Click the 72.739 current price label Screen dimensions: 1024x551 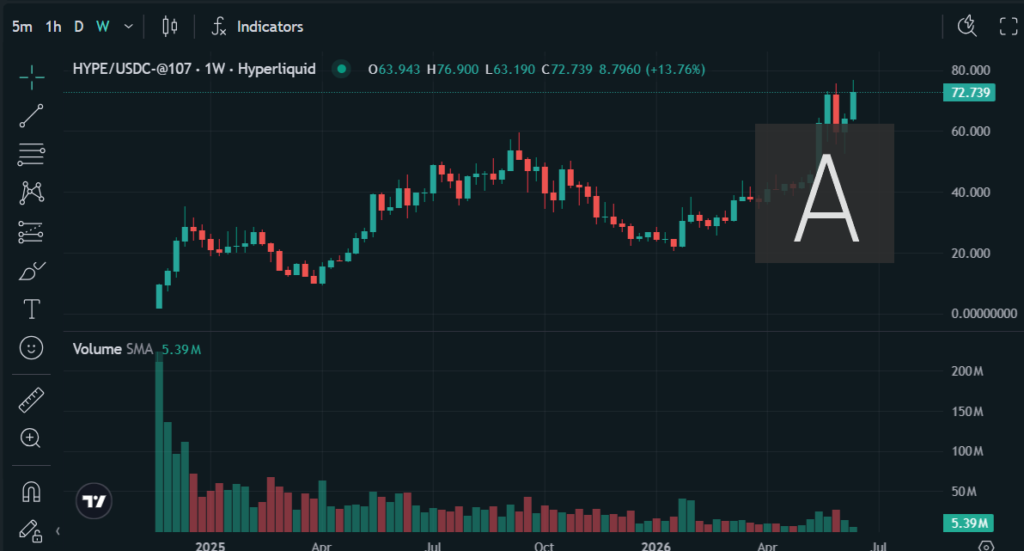pos(970,92)
